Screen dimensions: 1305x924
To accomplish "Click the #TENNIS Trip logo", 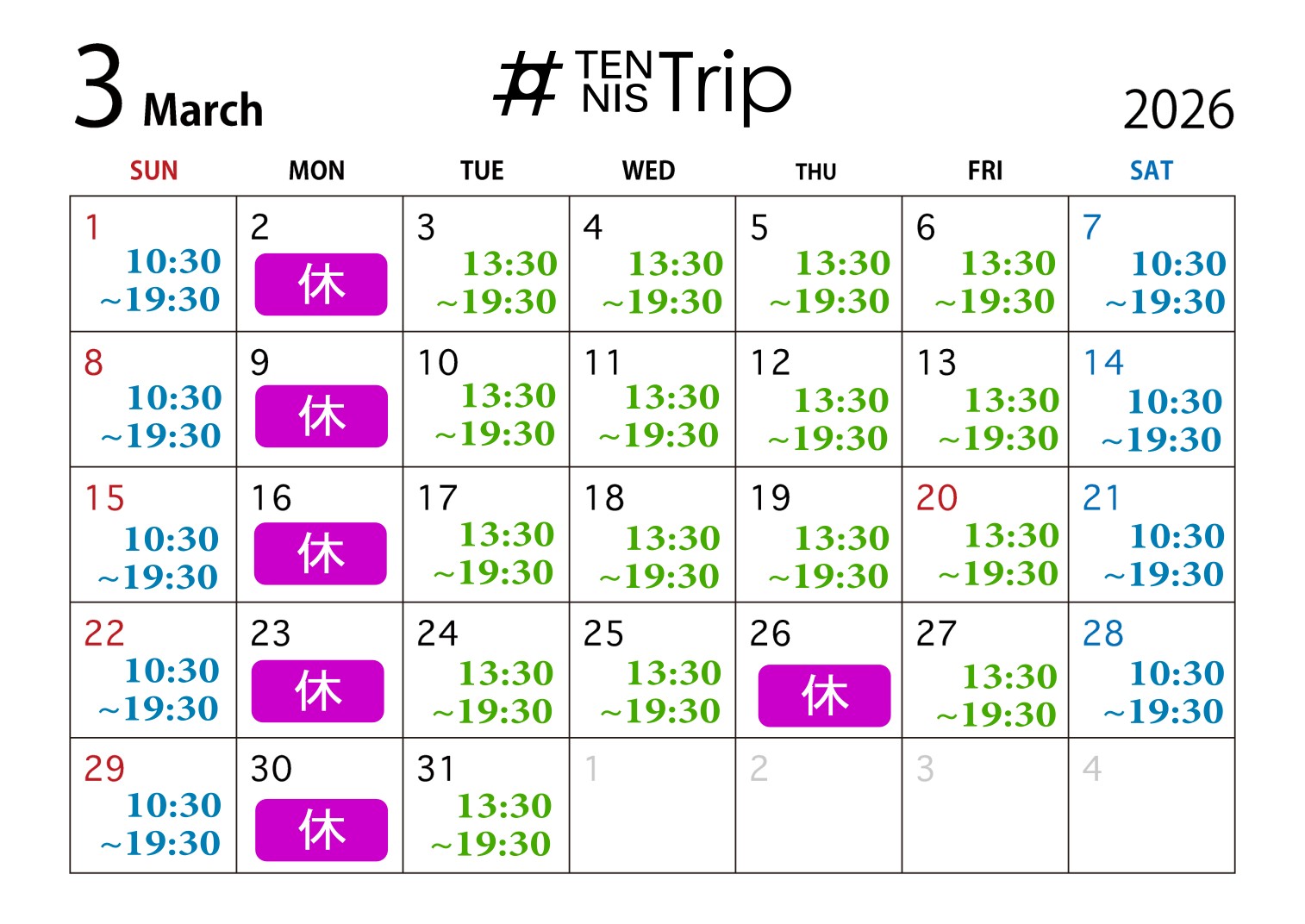I will (642, 84).
